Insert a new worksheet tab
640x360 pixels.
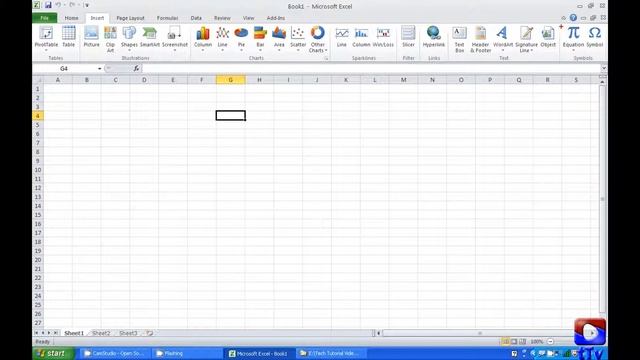click(149, 333)
